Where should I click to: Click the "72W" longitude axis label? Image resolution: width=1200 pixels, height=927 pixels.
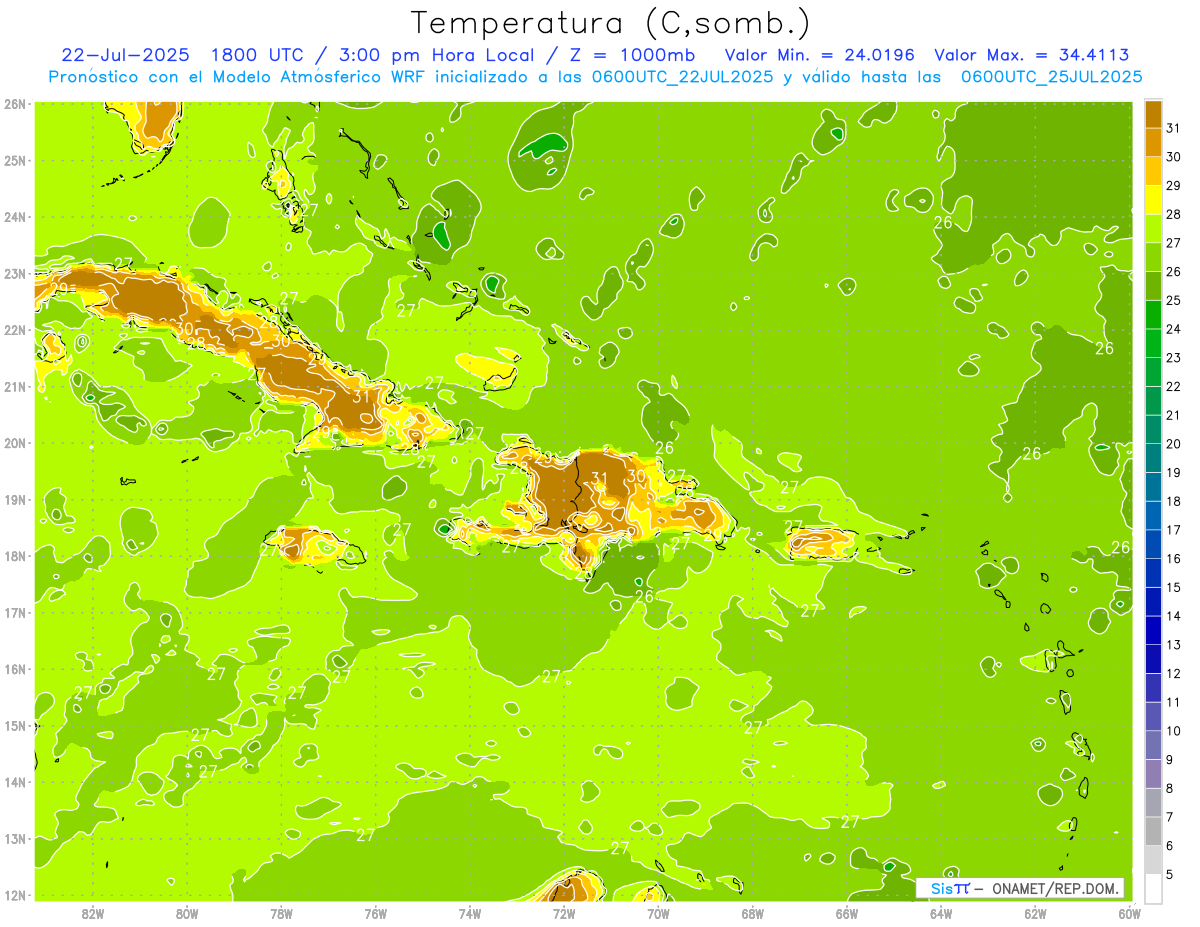coord(564,913)
